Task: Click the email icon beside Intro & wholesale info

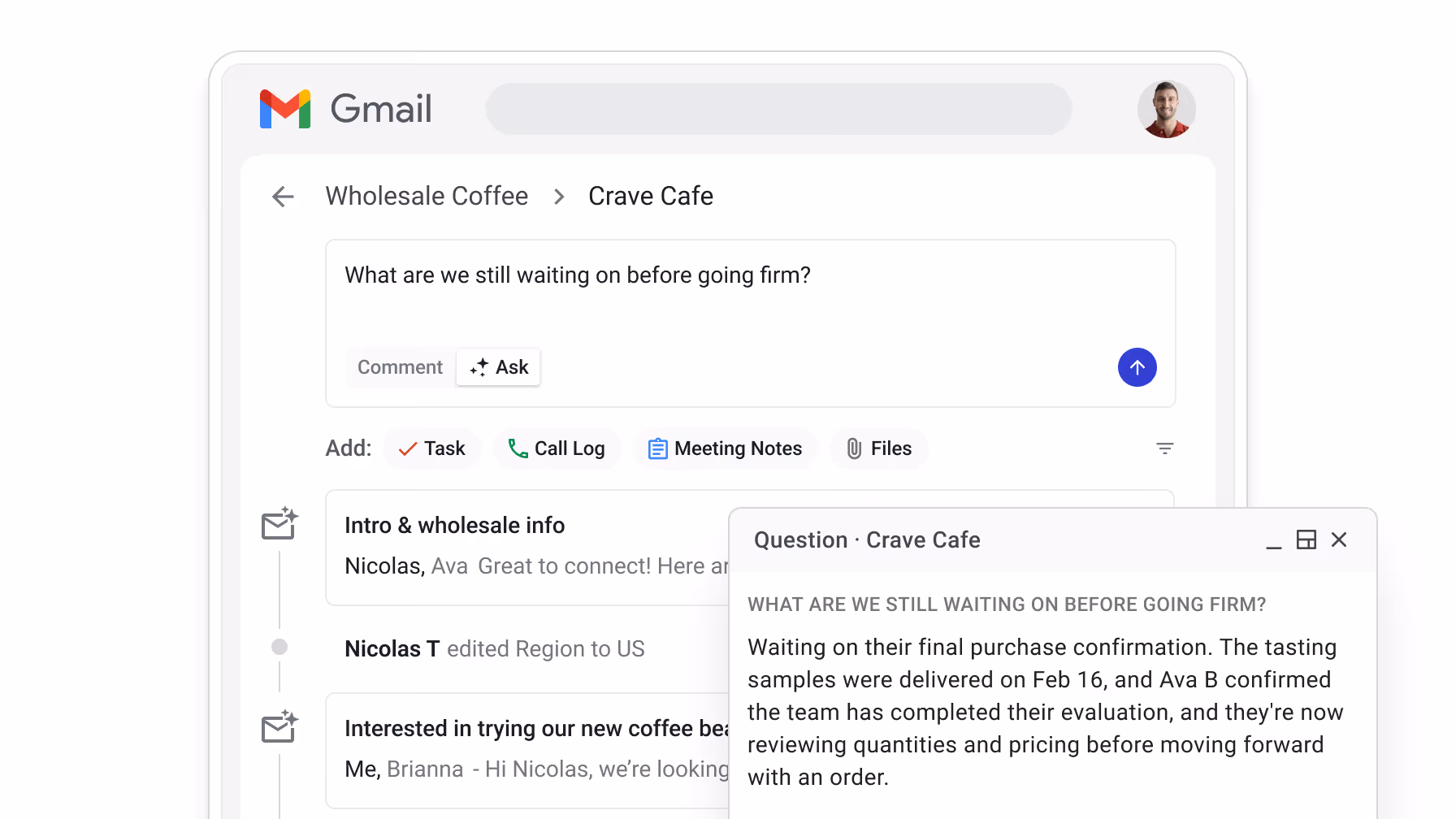Action: click(279, 524)
